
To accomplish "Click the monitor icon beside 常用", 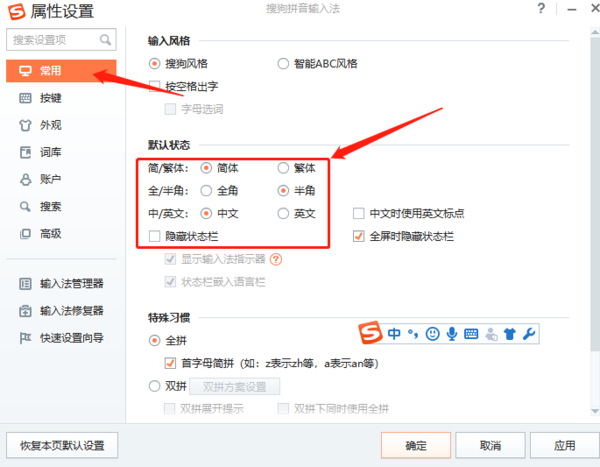I will [x=25, y=71].
